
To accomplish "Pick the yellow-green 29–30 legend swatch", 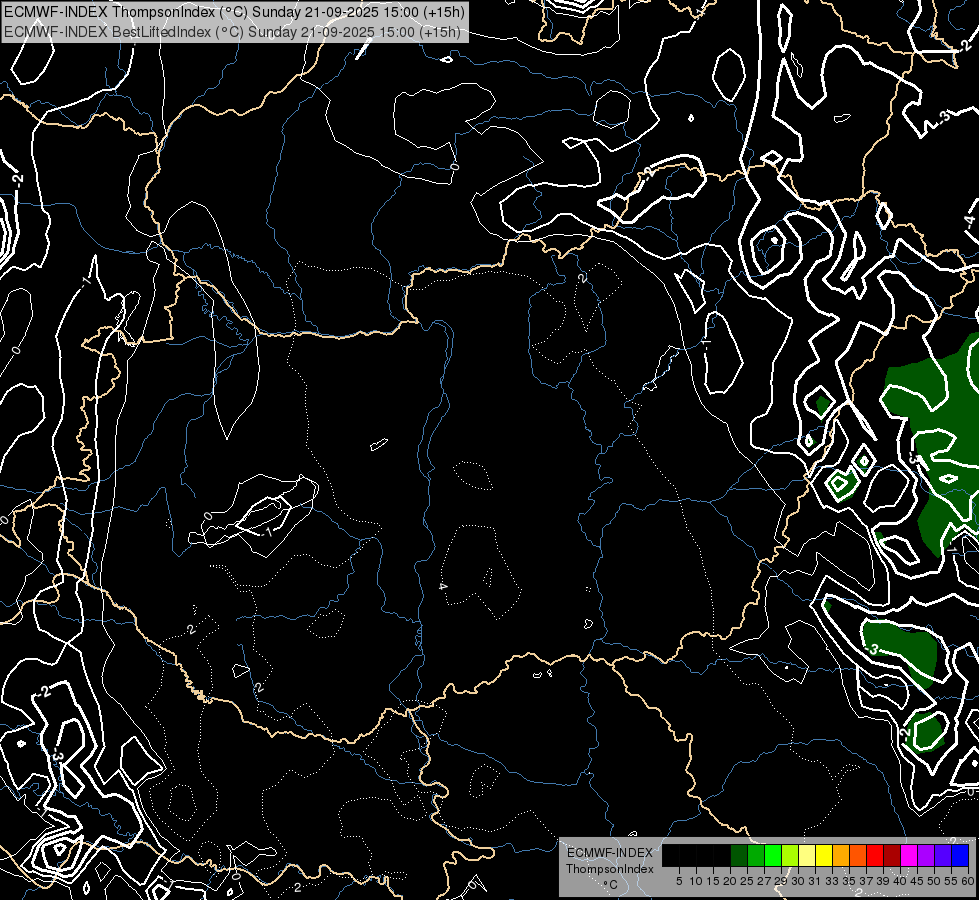I will 790,855.
